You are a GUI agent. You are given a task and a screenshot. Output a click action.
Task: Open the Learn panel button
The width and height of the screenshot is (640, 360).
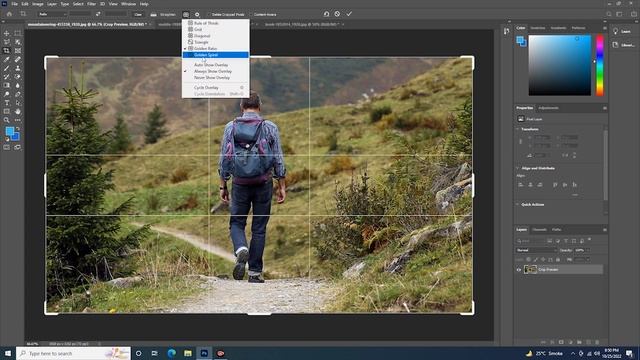[x=622, y=31]
